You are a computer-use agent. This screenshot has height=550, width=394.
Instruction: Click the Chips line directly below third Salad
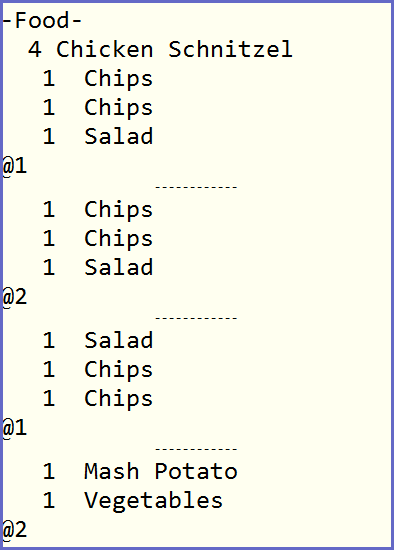[98, 370]
